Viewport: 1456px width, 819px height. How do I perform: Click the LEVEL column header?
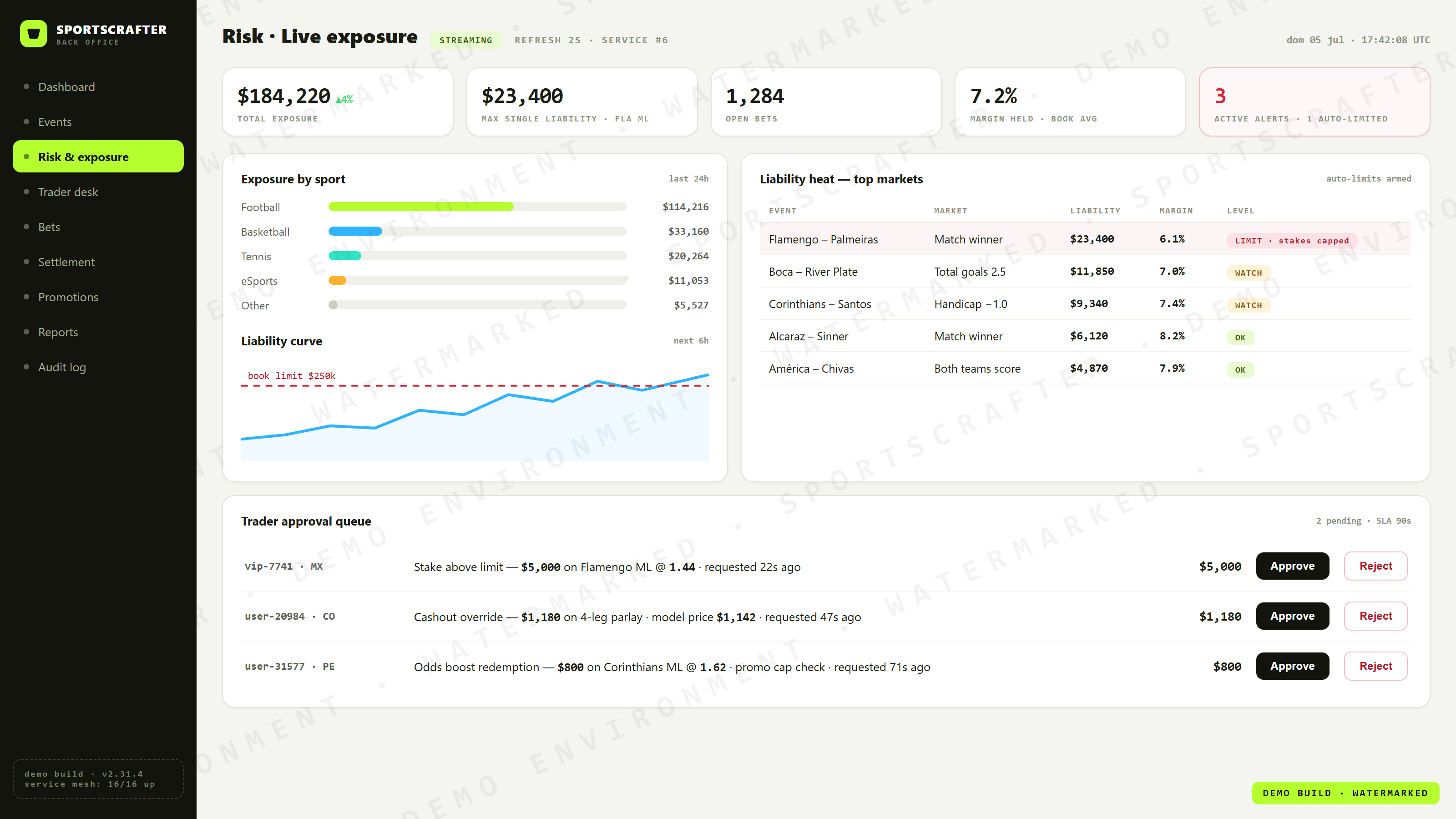(x=1240, y=211)
